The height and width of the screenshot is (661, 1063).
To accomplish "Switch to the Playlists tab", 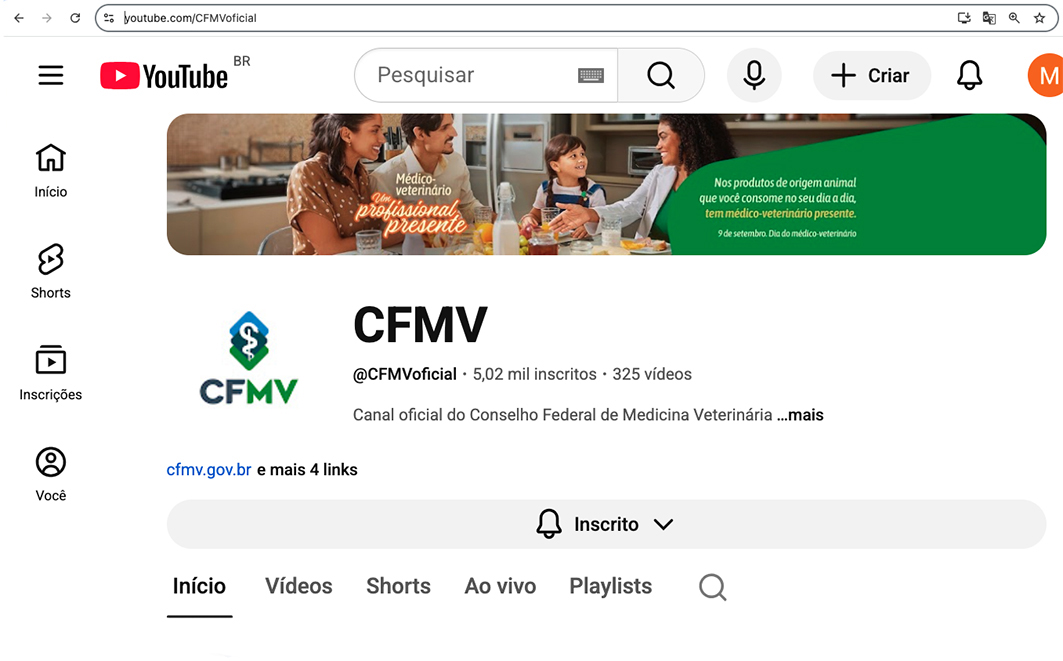I will (610, 586).
